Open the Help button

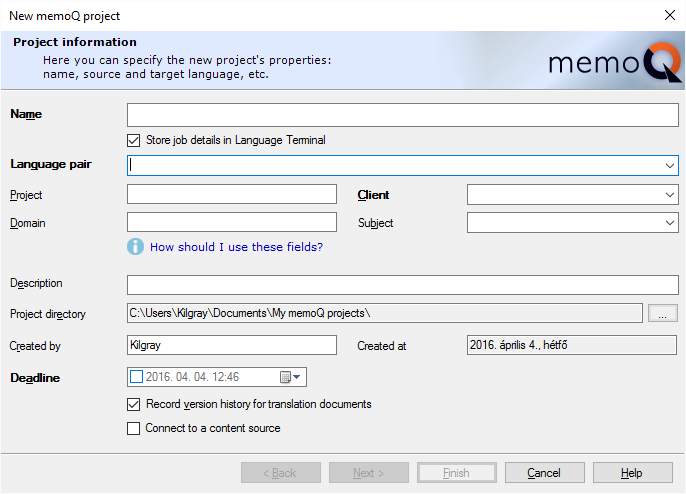point(633,473)
